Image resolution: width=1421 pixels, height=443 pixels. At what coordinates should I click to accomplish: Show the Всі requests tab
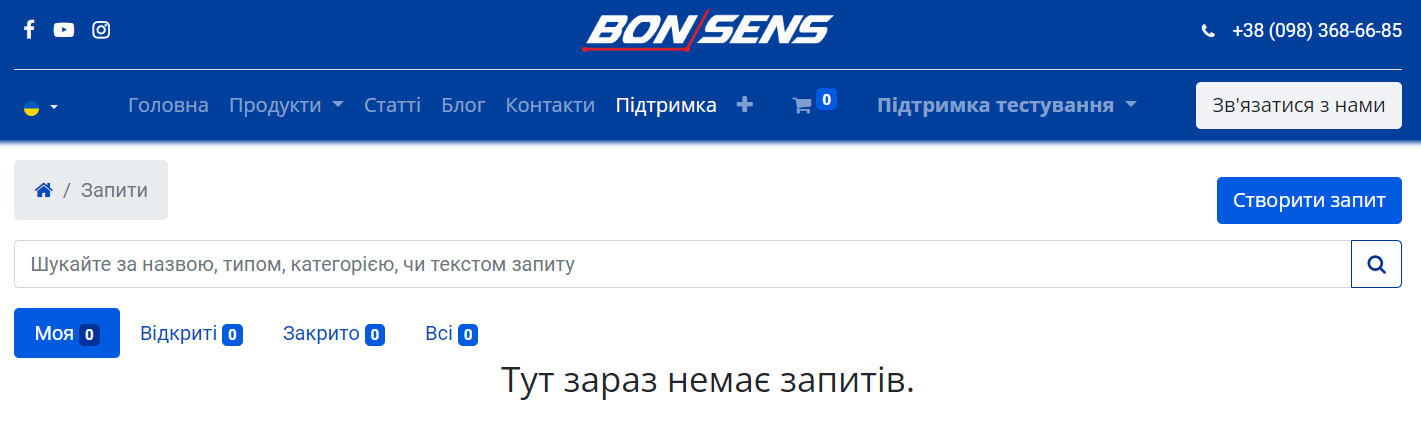451,333
